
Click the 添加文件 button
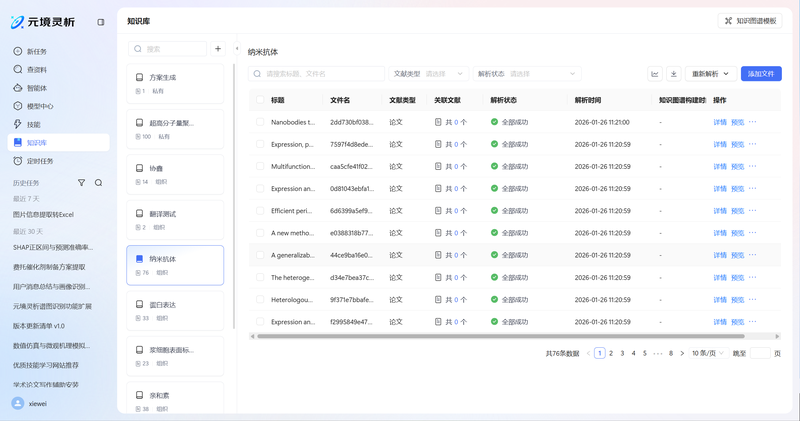click(761, 74)
